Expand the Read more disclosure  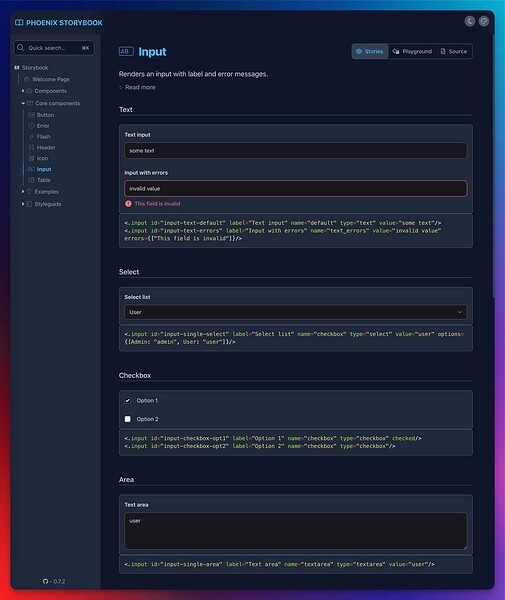coord(137,87)
